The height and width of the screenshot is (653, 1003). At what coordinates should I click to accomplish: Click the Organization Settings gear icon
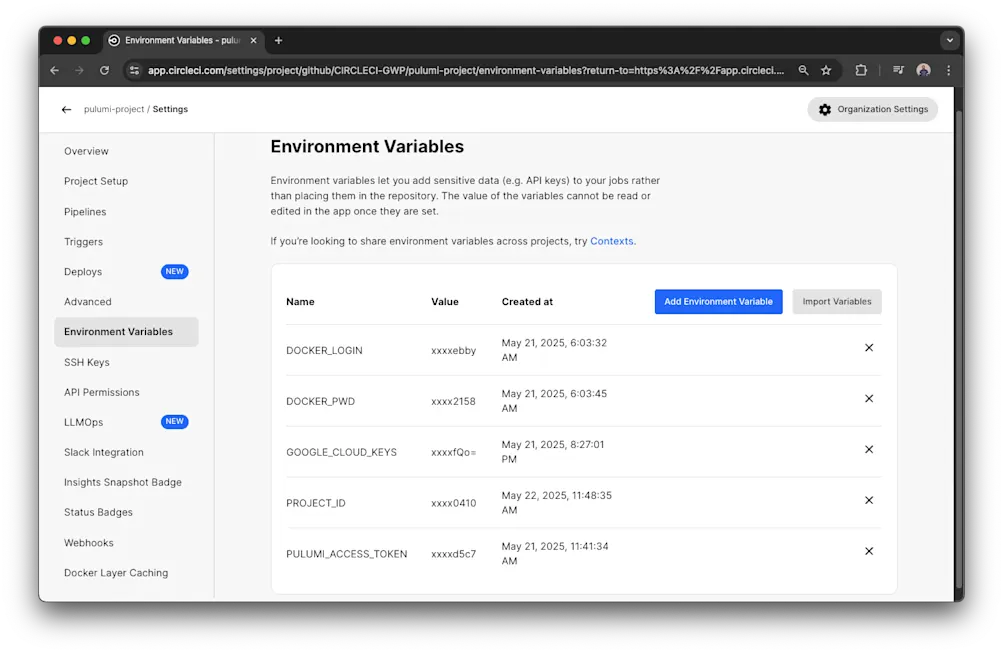click(825, 108)
